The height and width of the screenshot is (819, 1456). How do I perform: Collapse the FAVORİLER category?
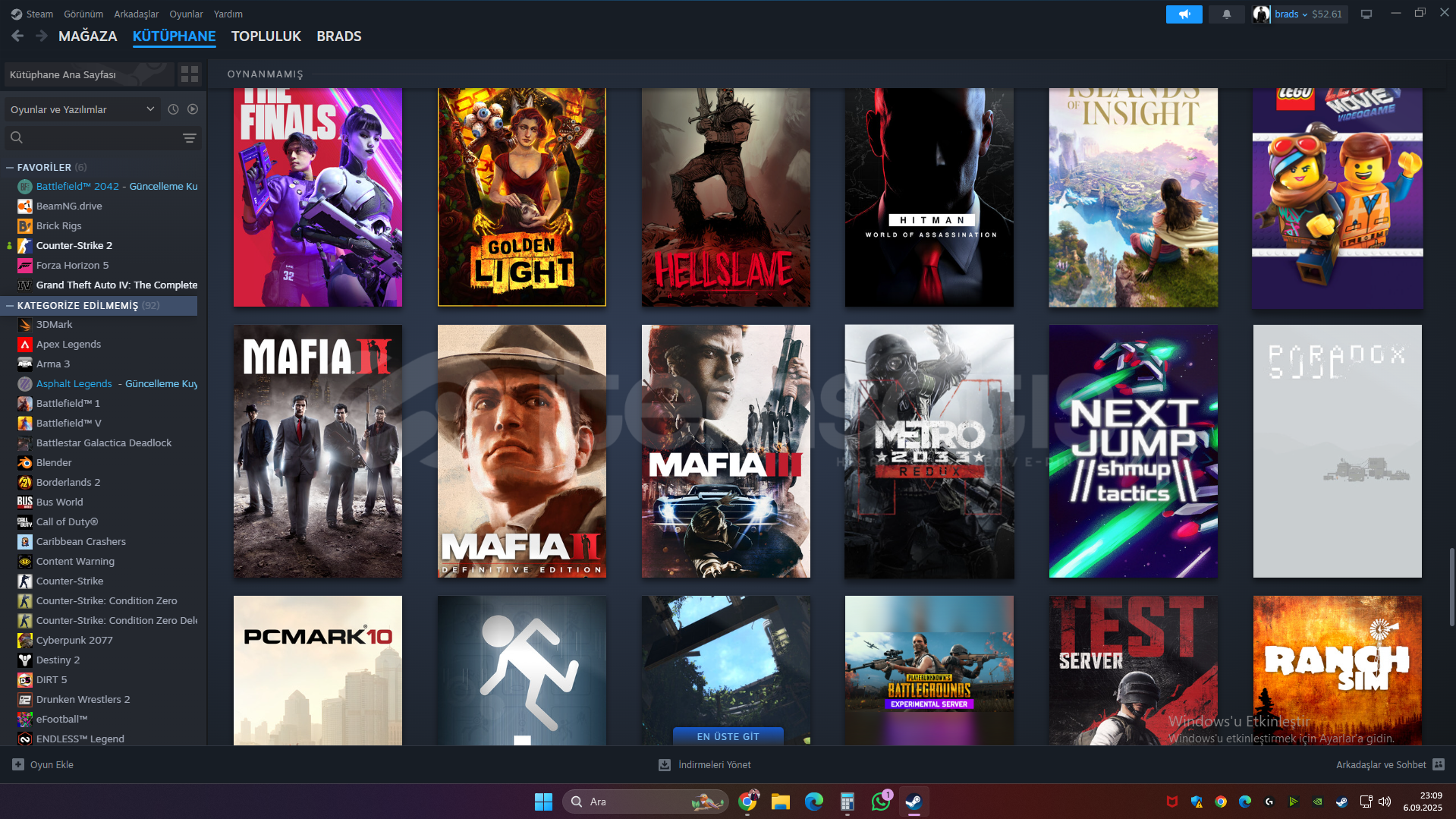(x=10, y=167)
